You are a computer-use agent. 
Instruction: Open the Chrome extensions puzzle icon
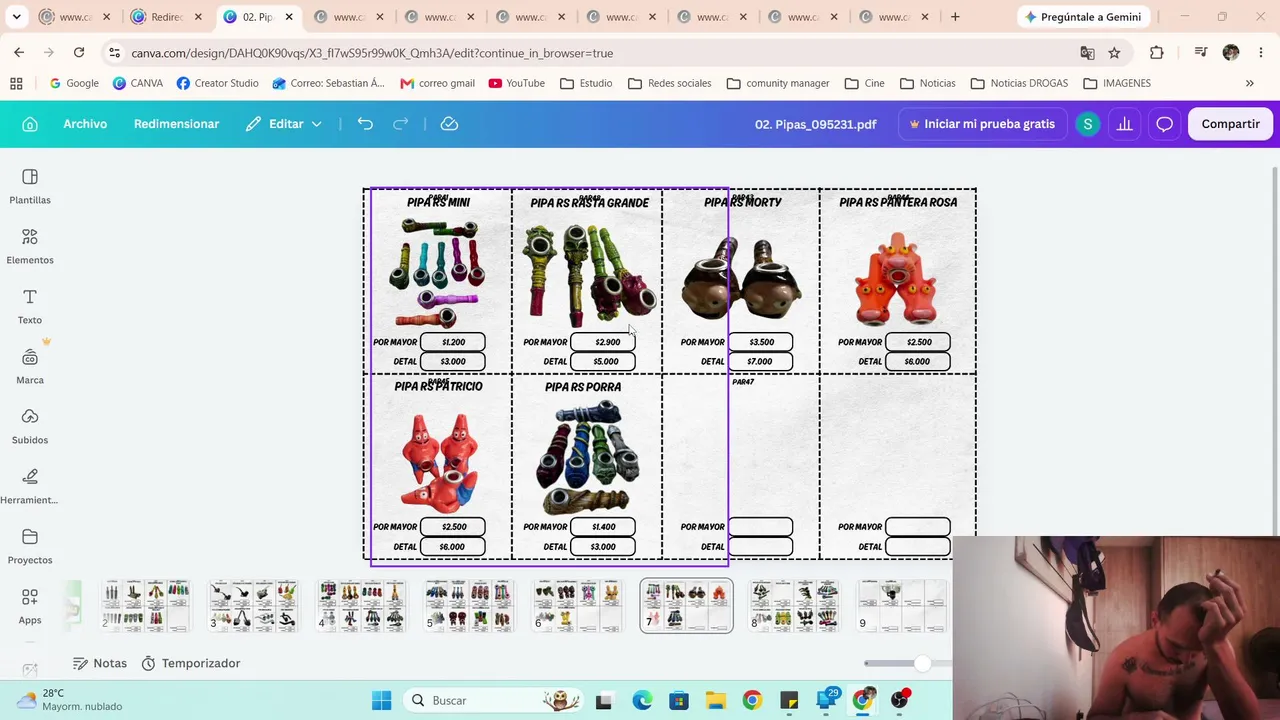point(1157,53)
